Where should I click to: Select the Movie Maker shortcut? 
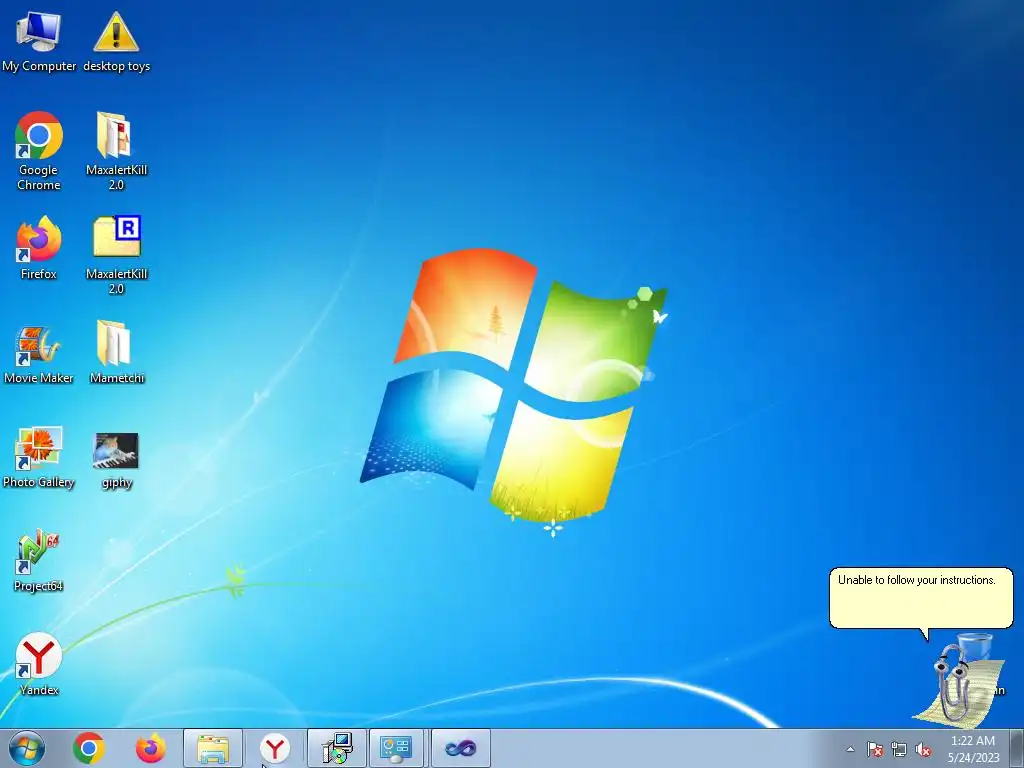coord(39,354)
